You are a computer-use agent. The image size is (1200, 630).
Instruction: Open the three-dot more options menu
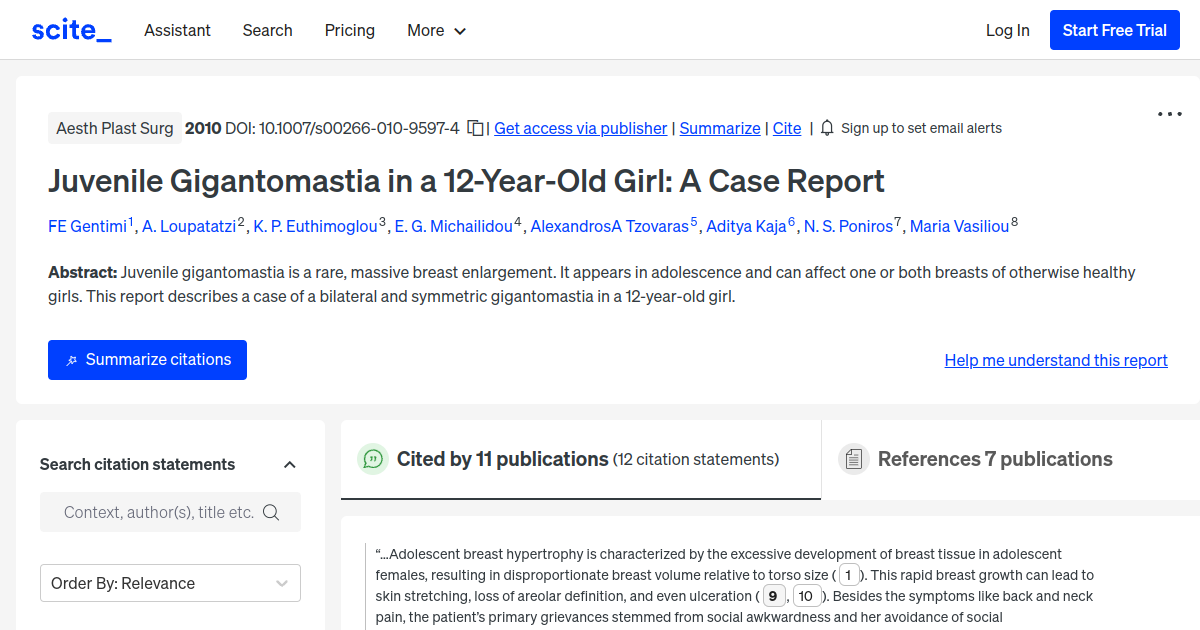point(1169,114)
